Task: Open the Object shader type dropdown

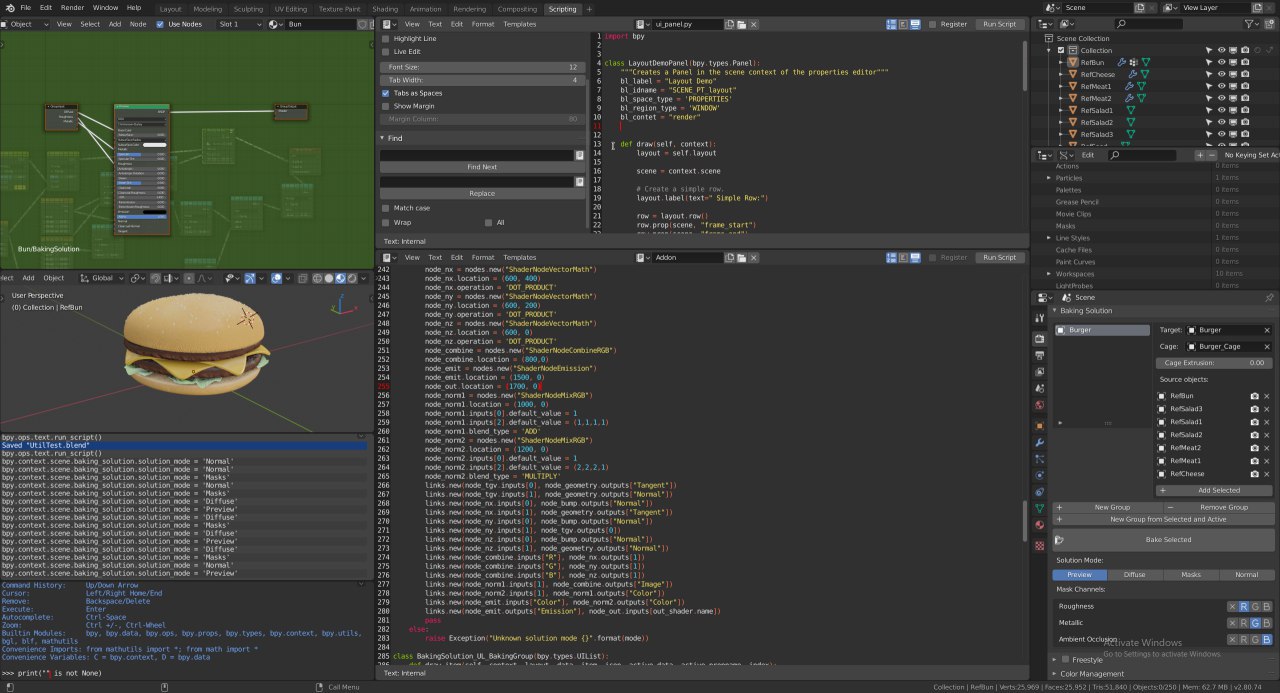Action: tap(23, 24)
